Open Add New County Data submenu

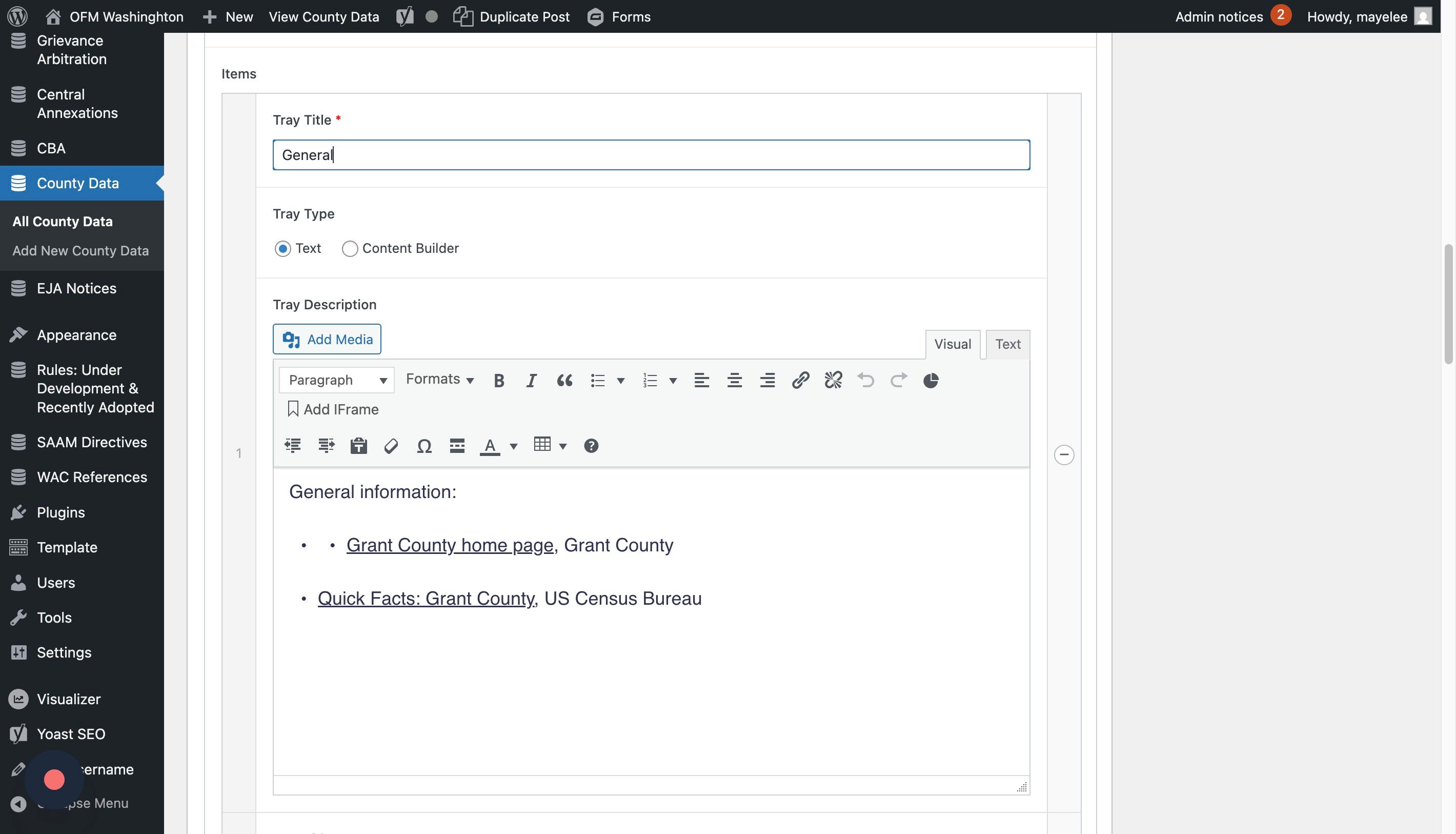(80, 251)
